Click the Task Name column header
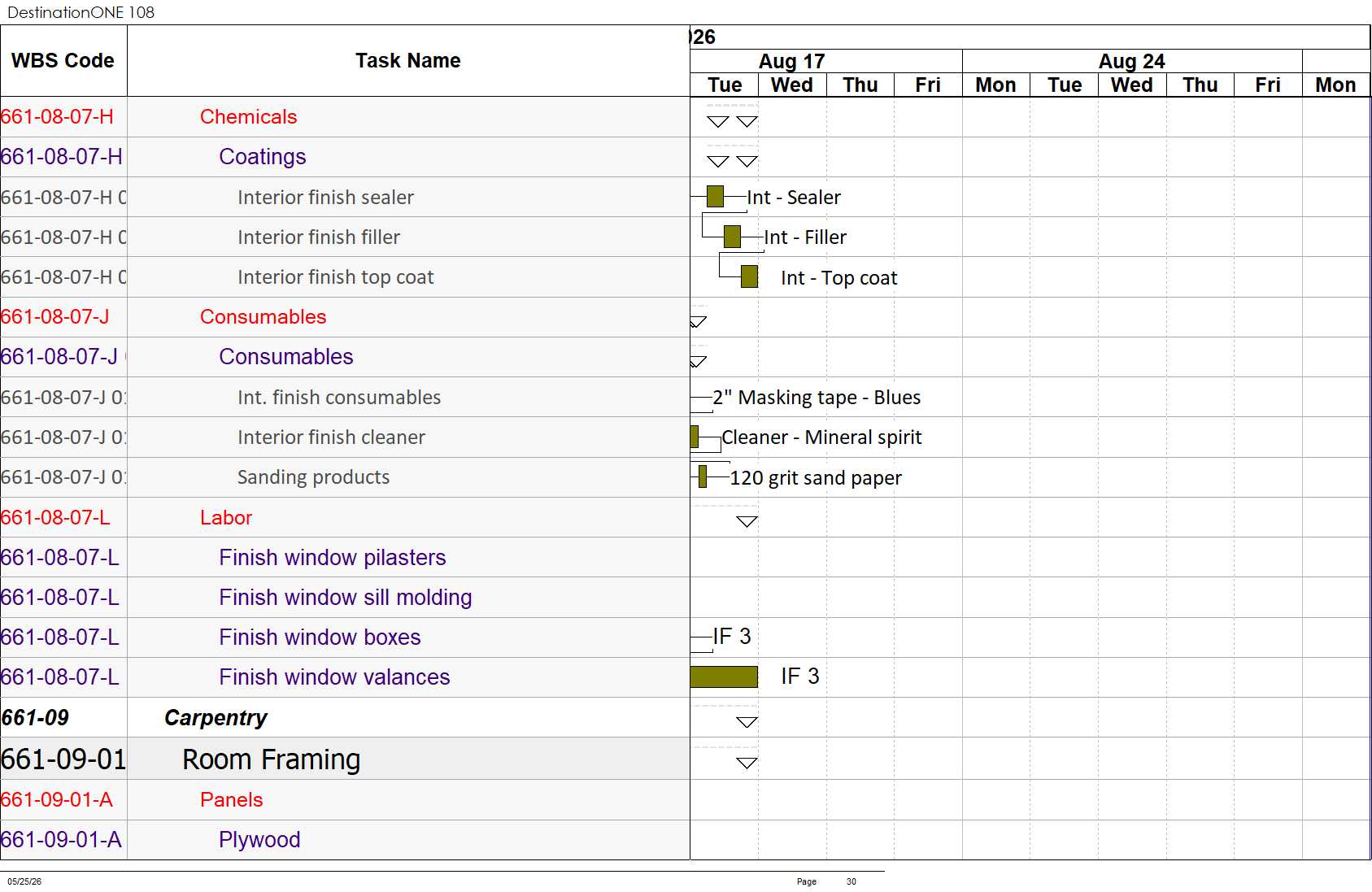 [x=408, y=61]
